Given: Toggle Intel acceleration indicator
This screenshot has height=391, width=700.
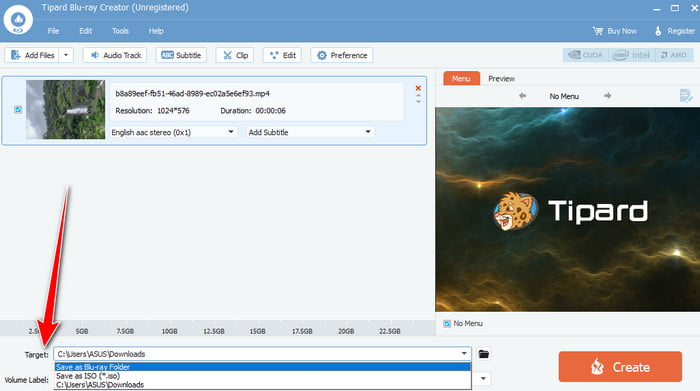Looking at the screenshot, I should point(631,55).
